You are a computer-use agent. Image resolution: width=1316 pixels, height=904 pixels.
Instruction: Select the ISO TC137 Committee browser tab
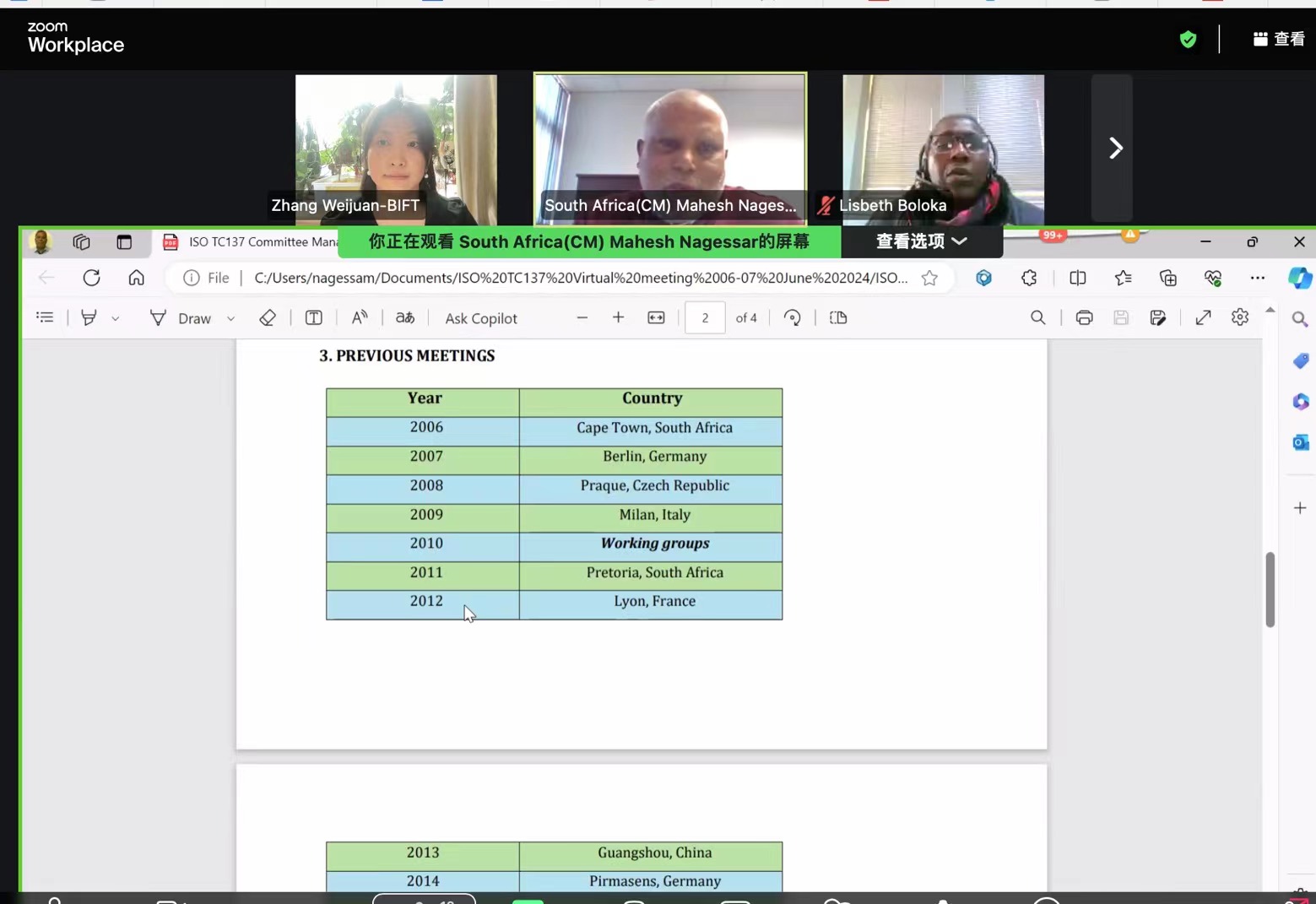click(253, 242)
